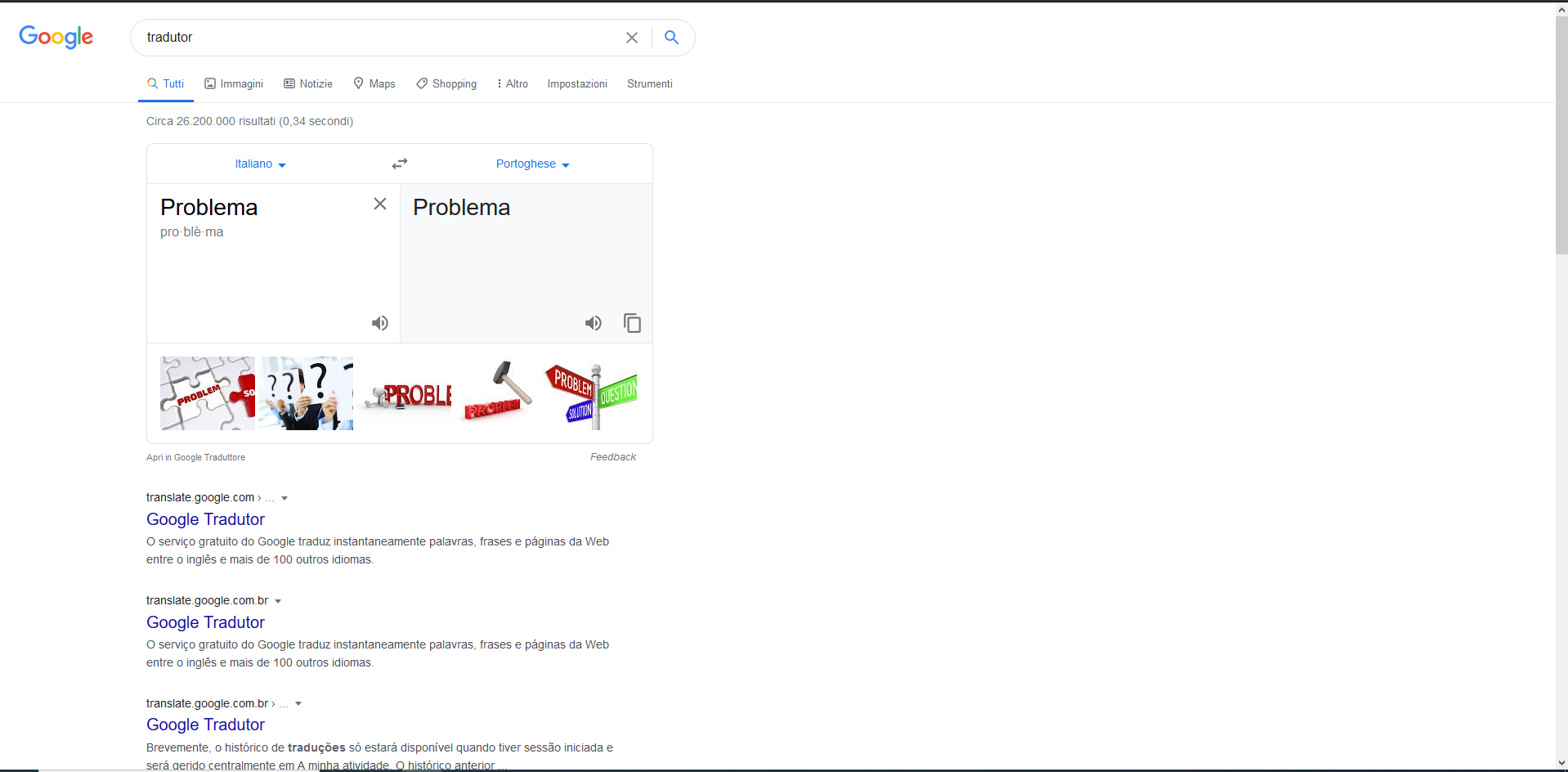Image resolution: width=1568 pixels, height=772 pixels.
Task: Click the pronunciation text 'pro·blè·ma'
Action: click(x=192, y=232)
